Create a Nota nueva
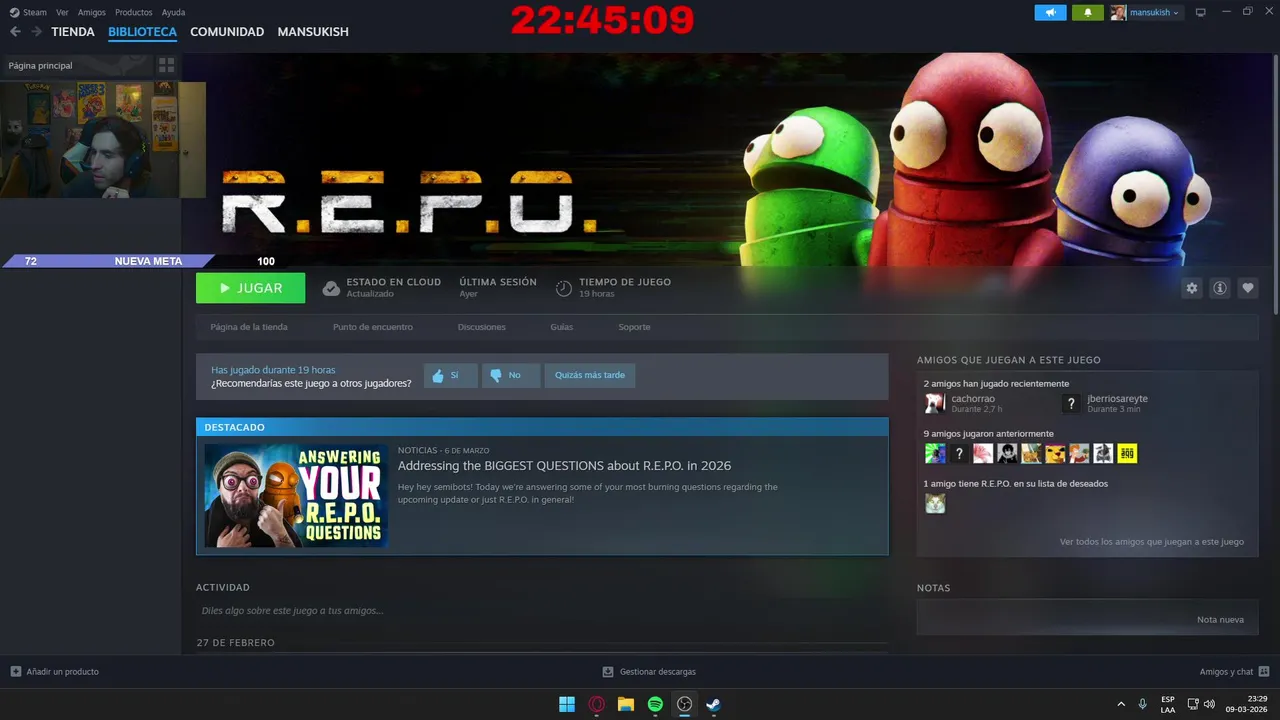Screen dimensions: 1280x720 (x=1220, y=620)
